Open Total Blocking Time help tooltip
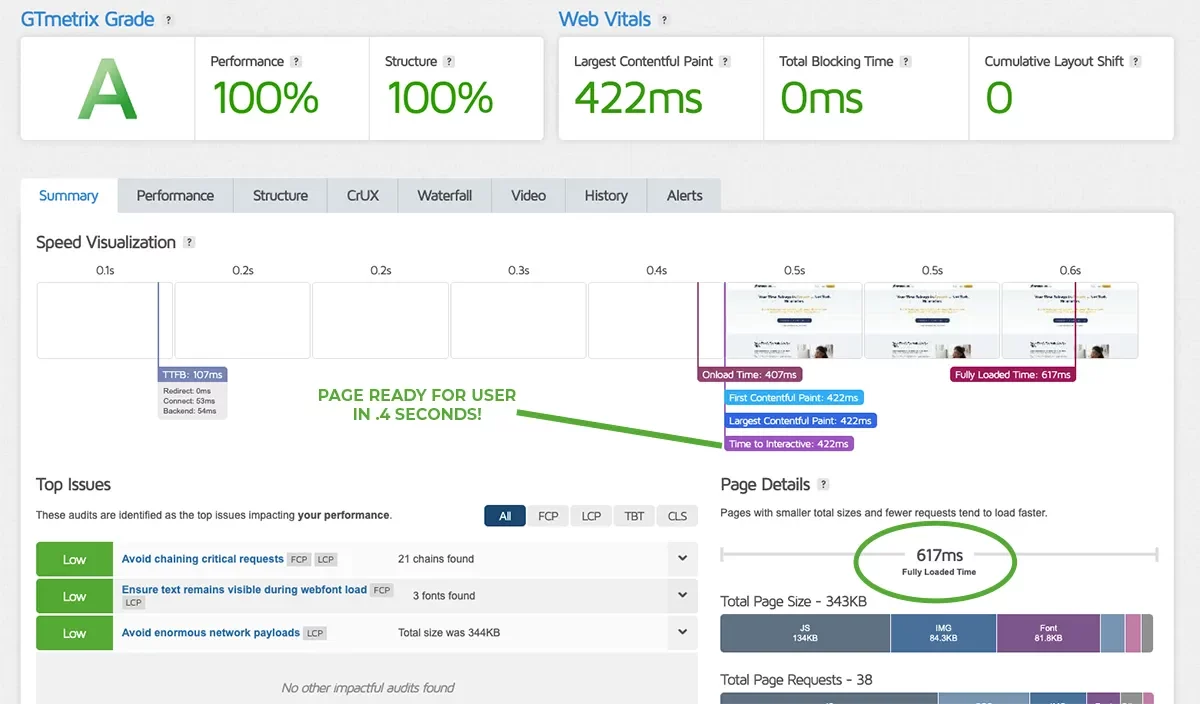 point(905,62)
